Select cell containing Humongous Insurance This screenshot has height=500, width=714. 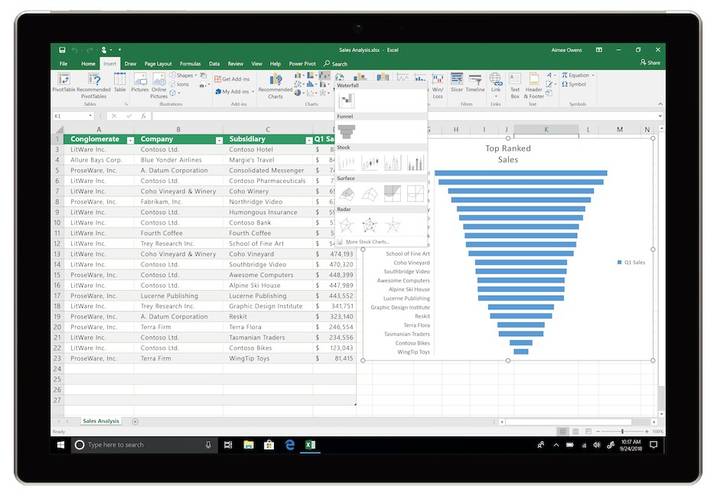pyautogui.click(x=268, y=212)
